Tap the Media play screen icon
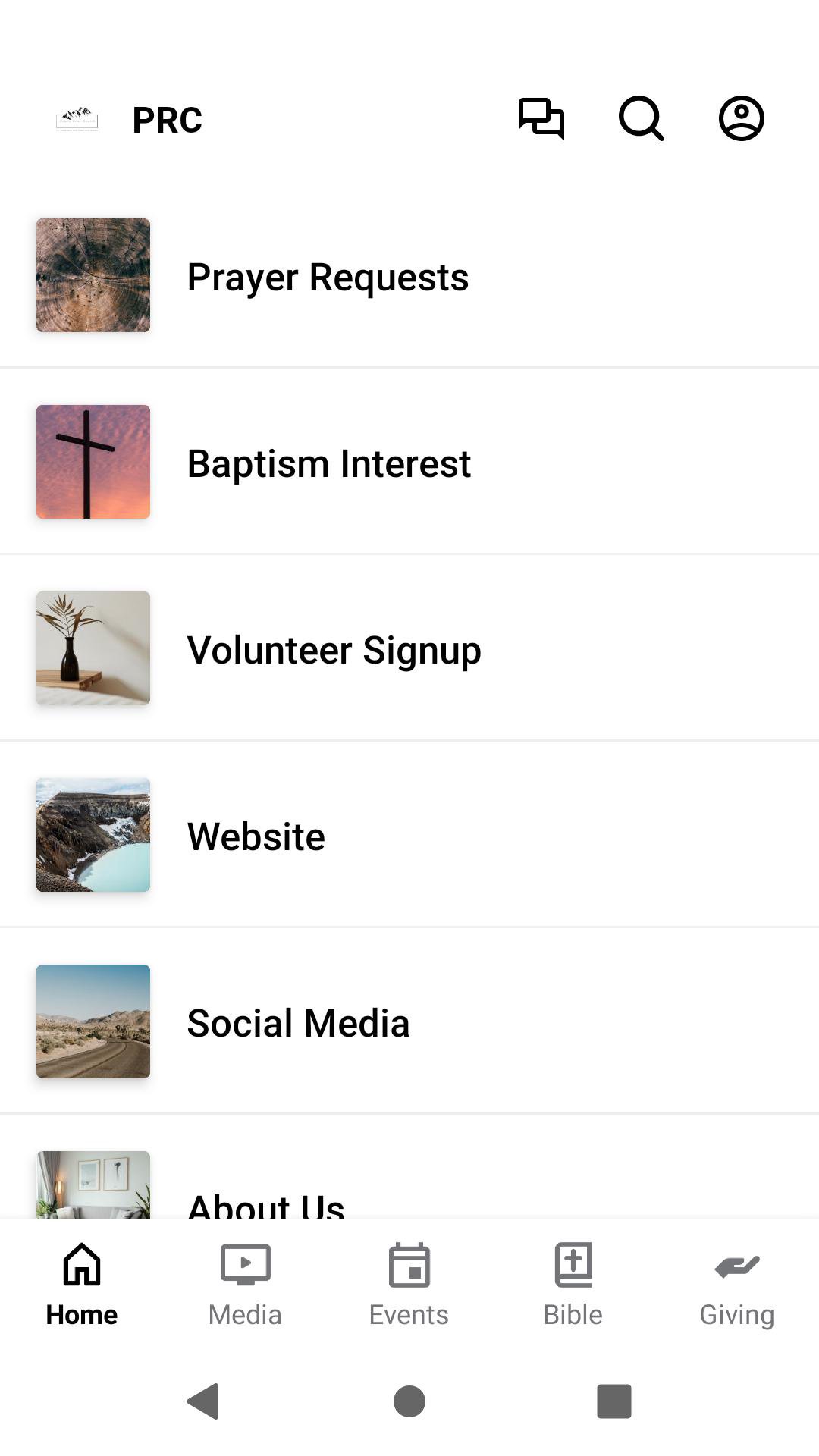Viewport: 819px width, 1456px height. pyautogui.click(x=245, y=1265)
